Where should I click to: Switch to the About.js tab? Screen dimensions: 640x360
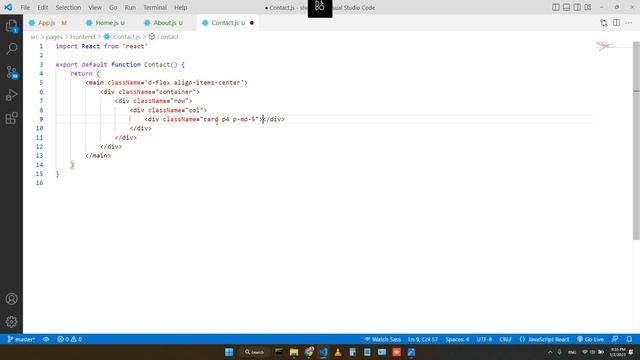[164, 23]
